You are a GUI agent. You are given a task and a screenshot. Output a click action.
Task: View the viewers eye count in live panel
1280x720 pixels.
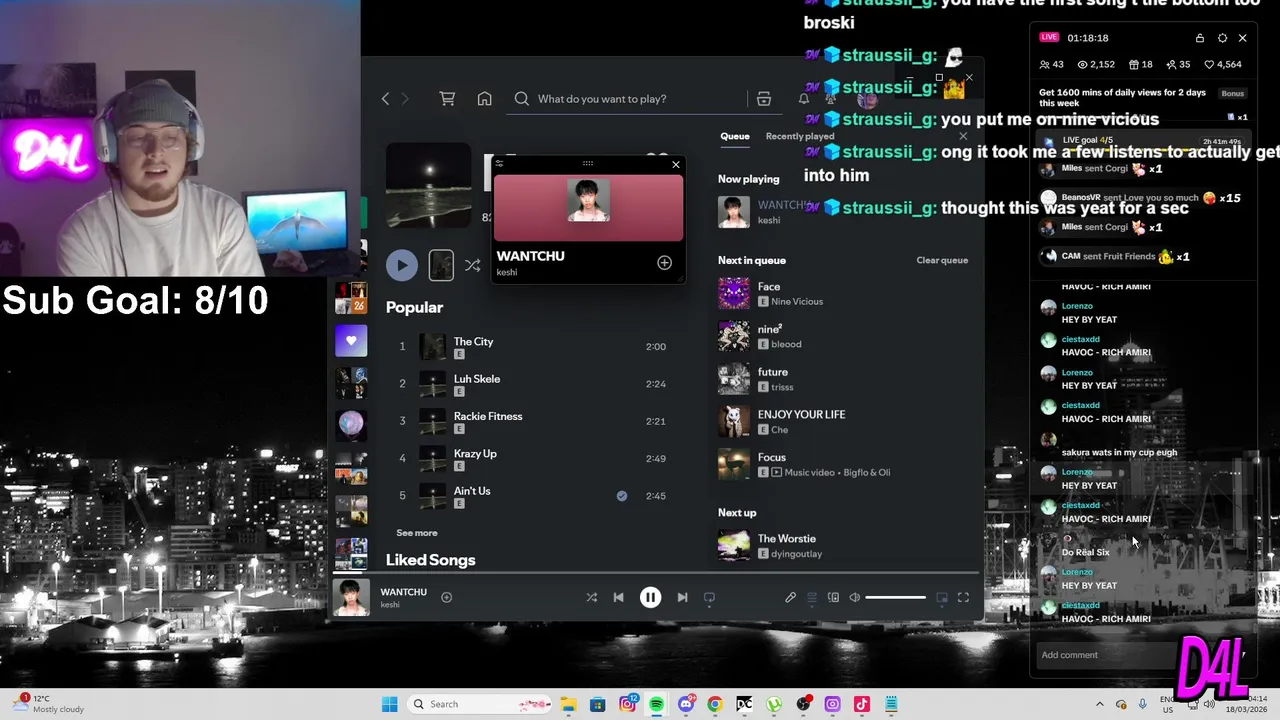point(1096,64)
